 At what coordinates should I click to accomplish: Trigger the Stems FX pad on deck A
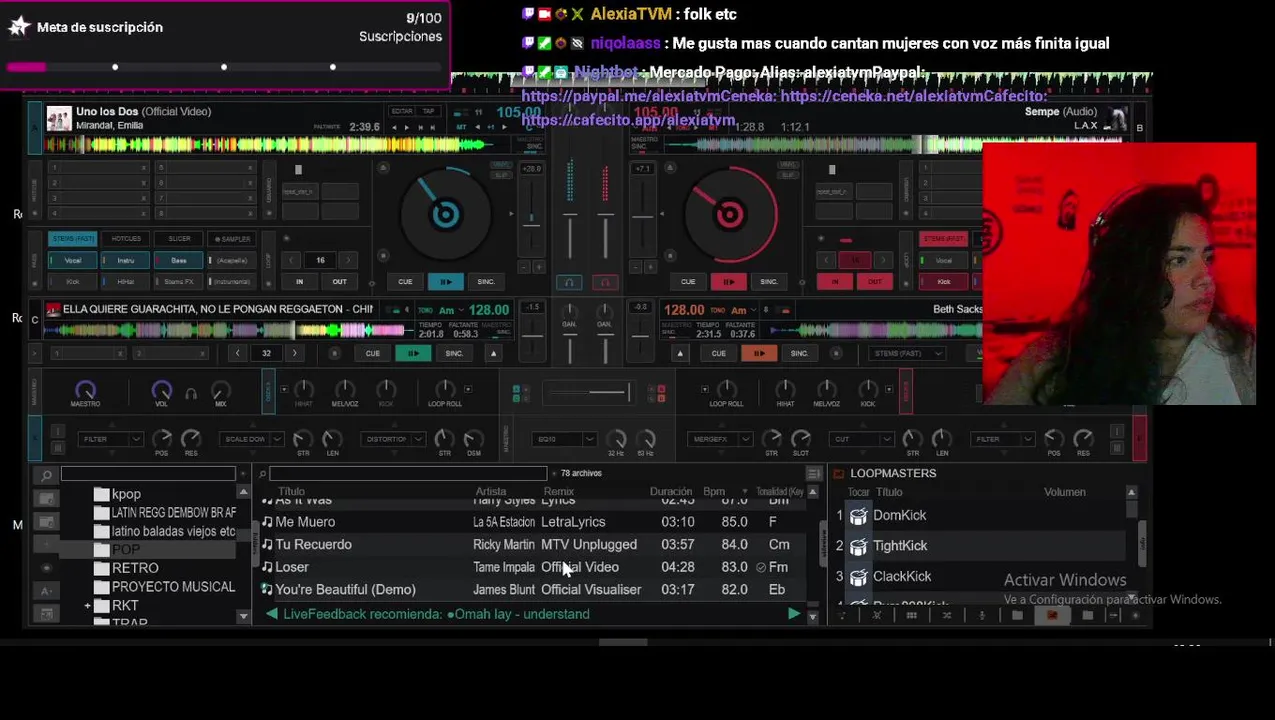(x=178, y=282)
